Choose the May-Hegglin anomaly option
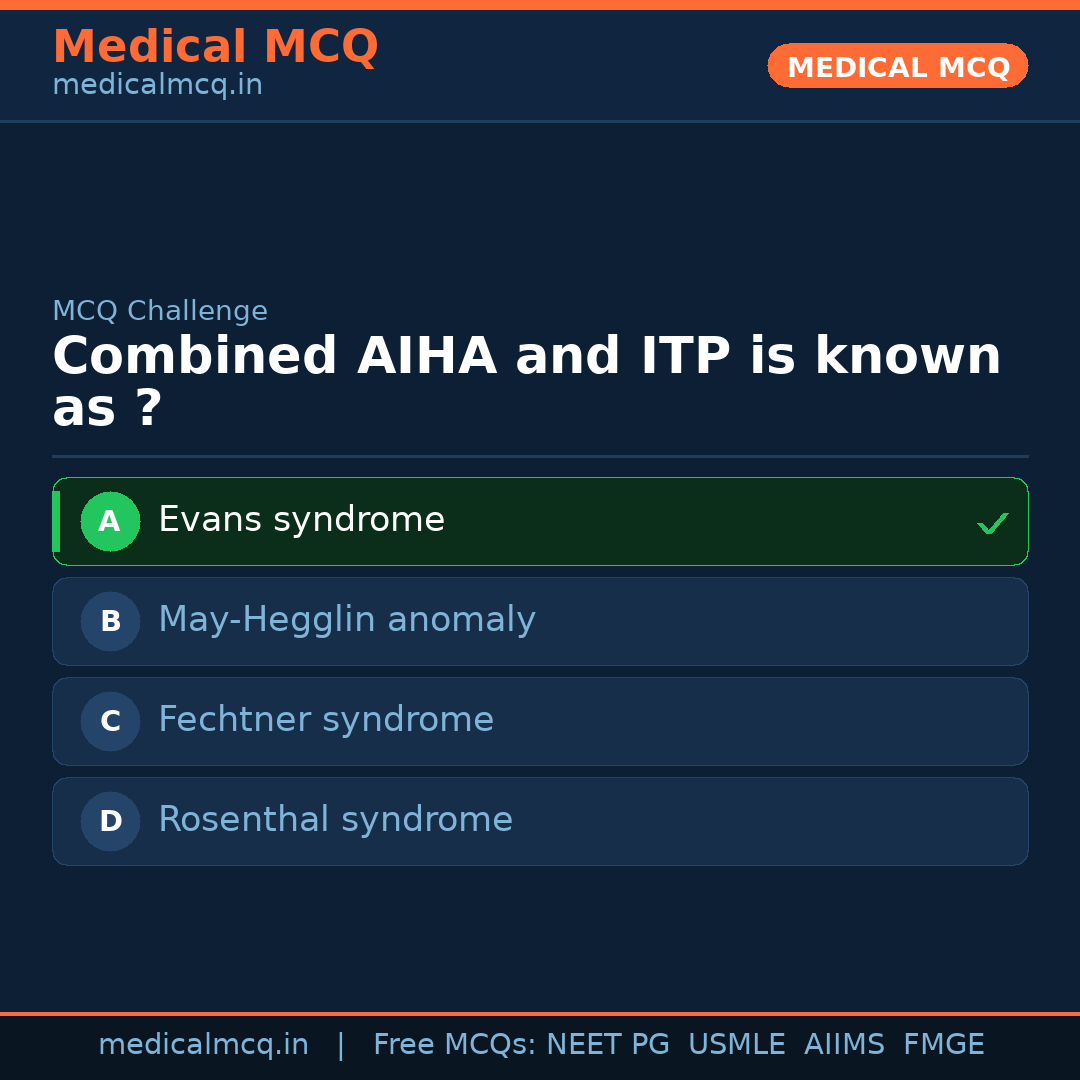The width and height of the screenshot is (1080, 1080). 346,620
